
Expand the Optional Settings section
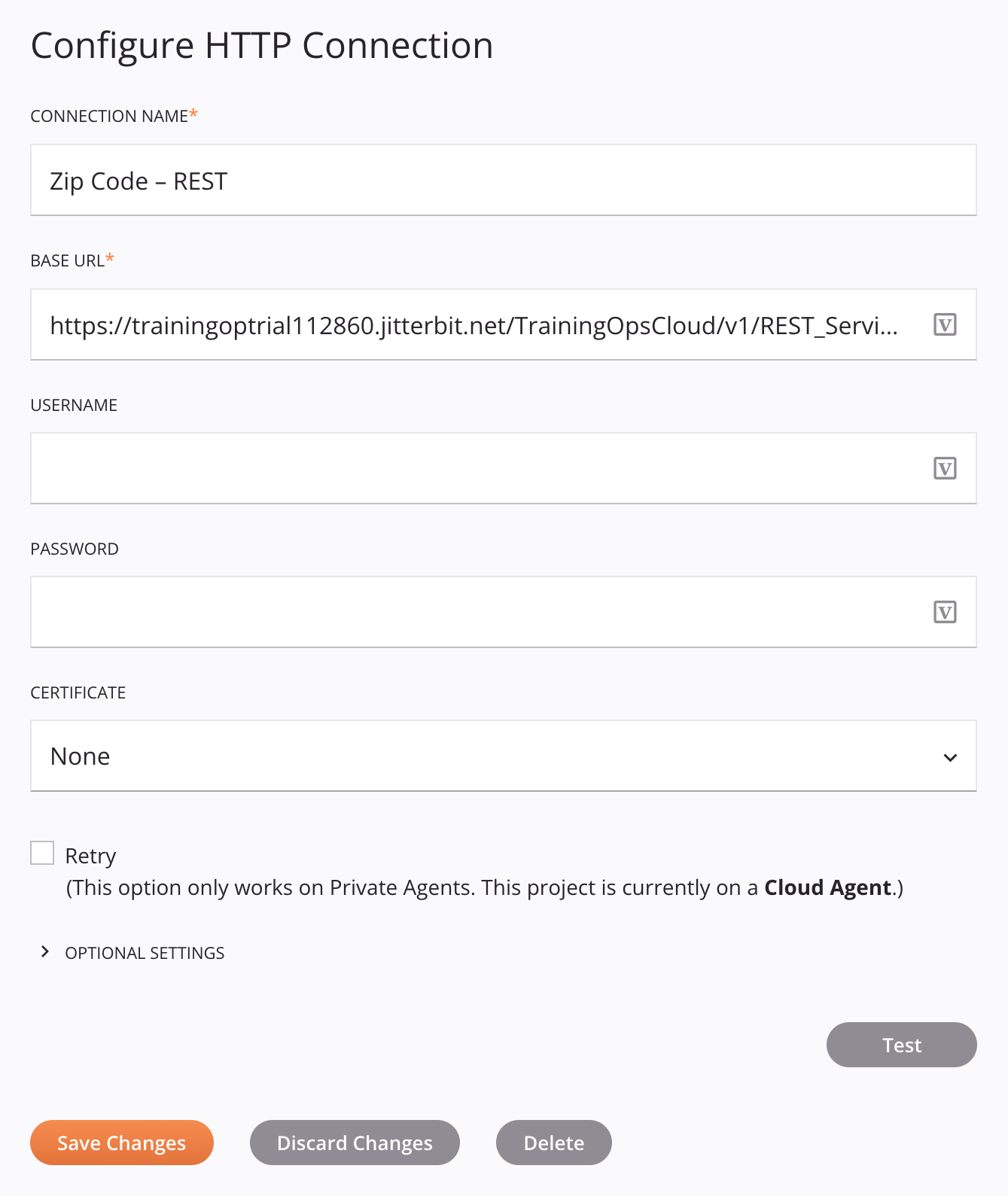[x=144, y=952]
